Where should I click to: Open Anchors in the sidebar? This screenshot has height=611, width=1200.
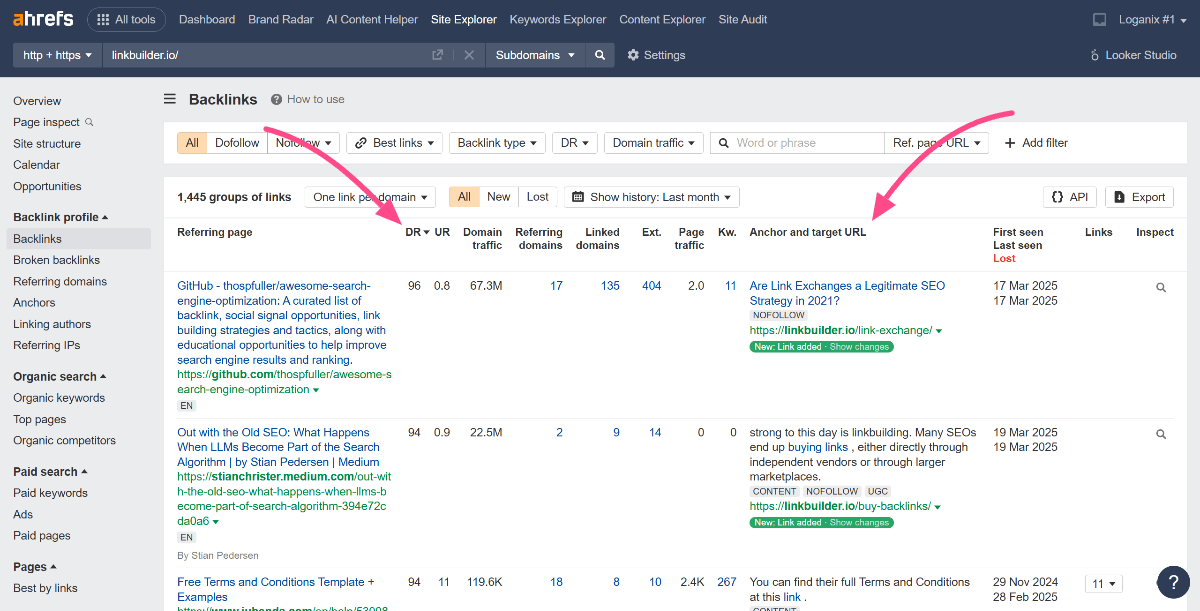click(x=34, y=303)
